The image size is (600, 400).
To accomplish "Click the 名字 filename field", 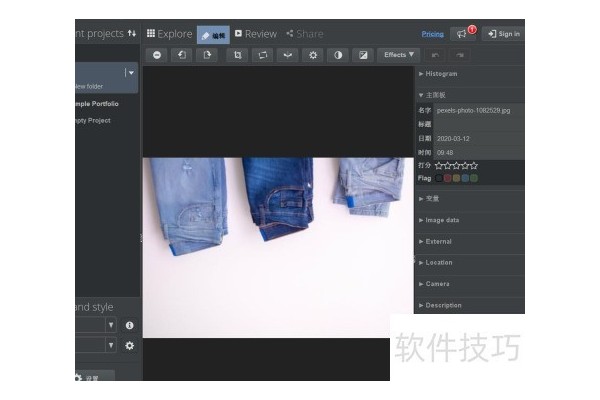I will point(479,111).
